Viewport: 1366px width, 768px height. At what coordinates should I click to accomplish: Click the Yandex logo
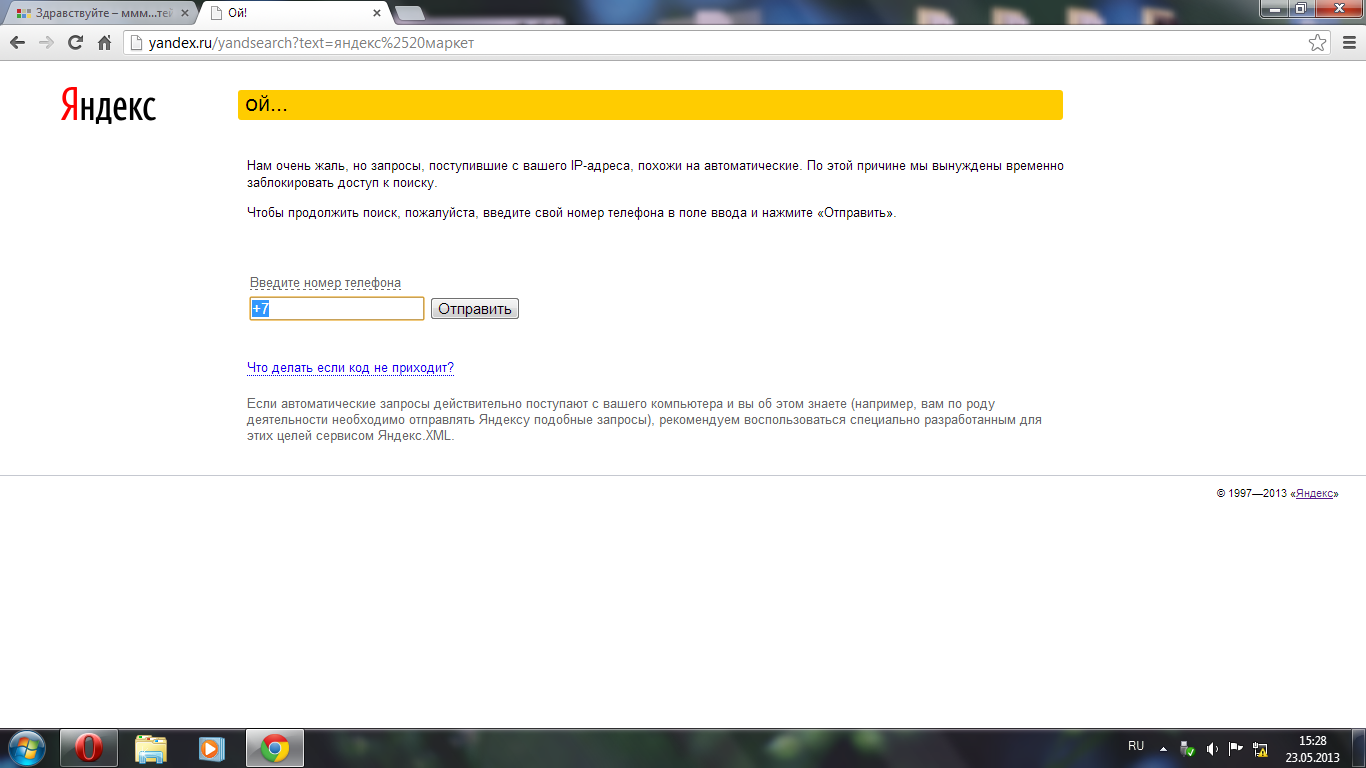pyautogui.click(x=108, y=104)
